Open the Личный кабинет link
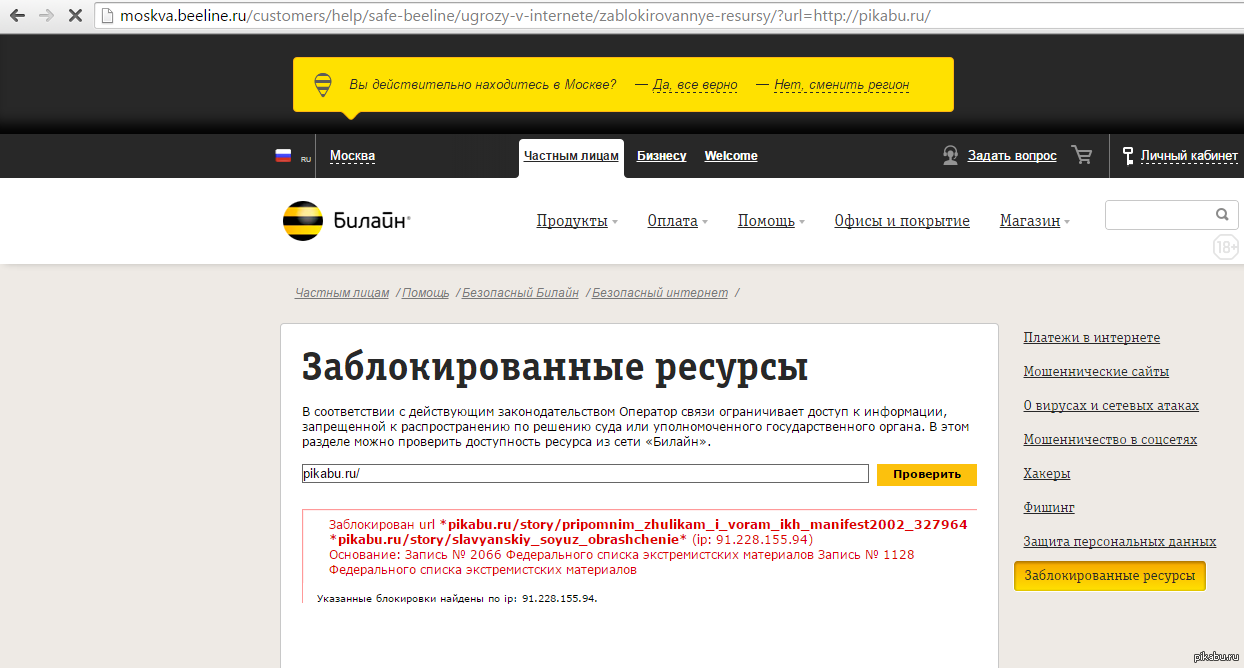Image resolution: width=1244 pixels, height=668 pixels. [x=1189, y=156]
